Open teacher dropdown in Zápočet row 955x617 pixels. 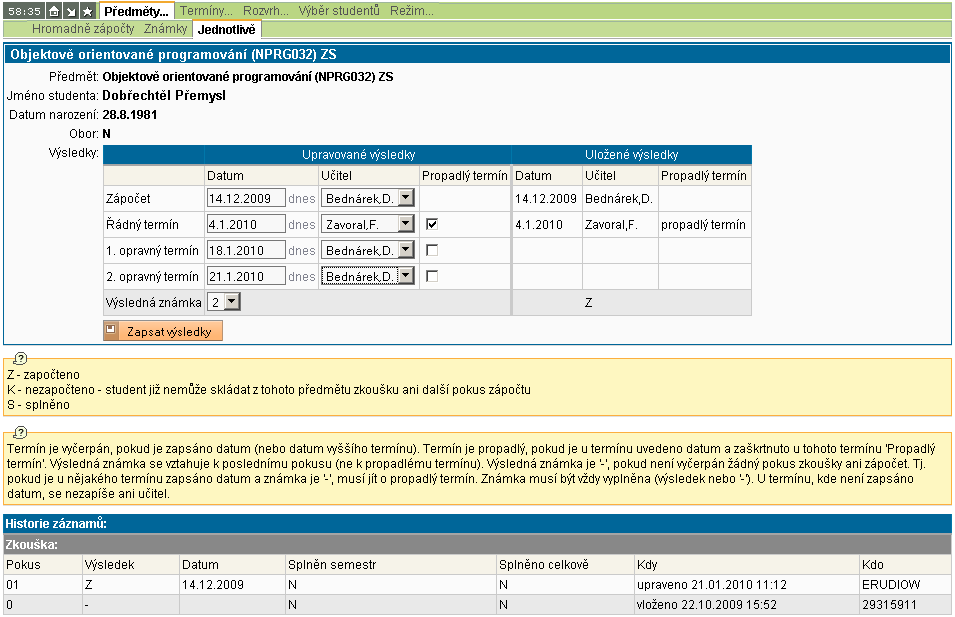[405, 199]
